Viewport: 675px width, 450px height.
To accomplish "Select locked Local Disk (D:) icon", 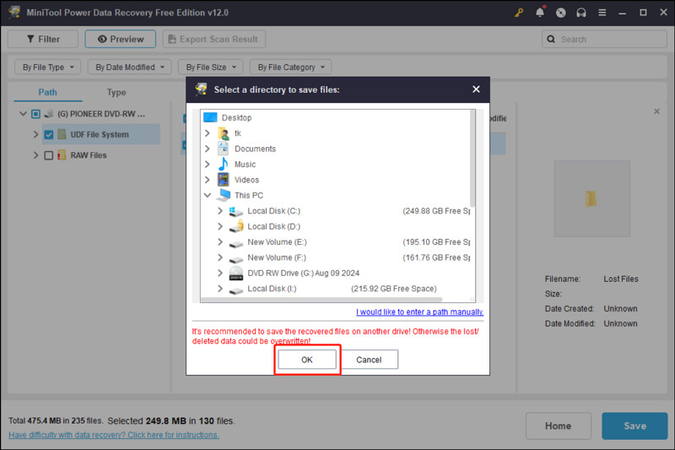I will 236,227.
